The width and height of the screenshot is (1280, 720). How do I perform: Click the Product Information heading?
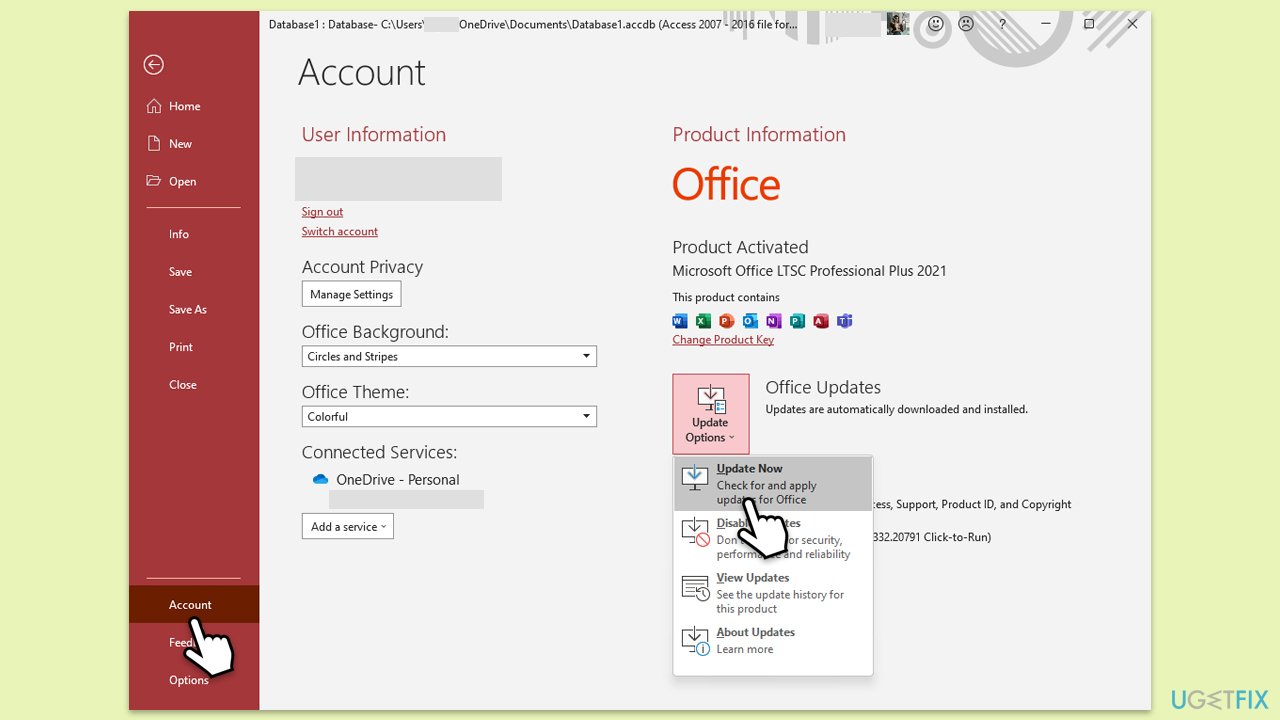click(759, 134)
